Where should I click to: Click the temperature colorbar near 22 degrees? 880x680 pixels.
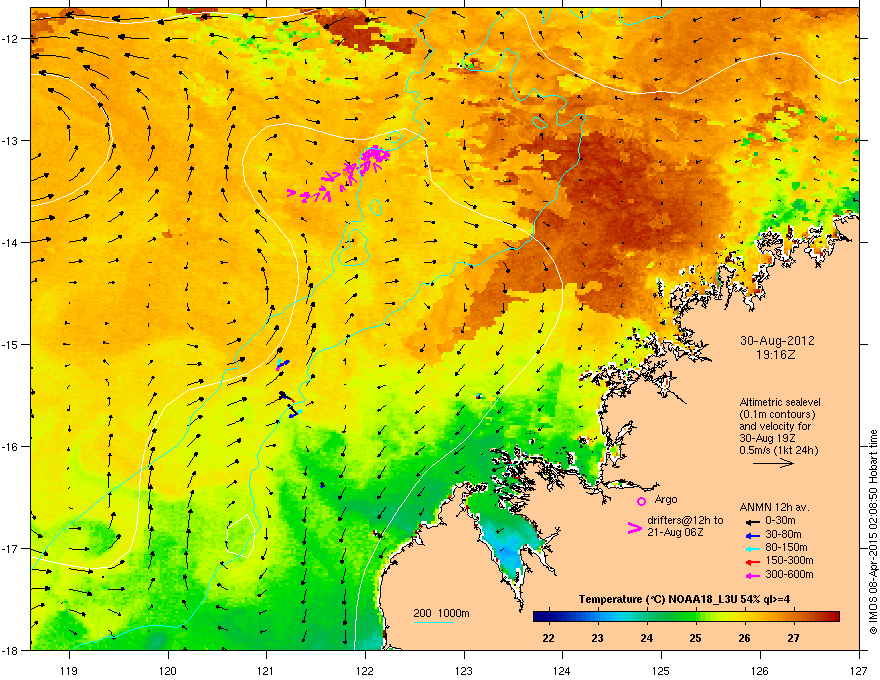coord(548,617)
